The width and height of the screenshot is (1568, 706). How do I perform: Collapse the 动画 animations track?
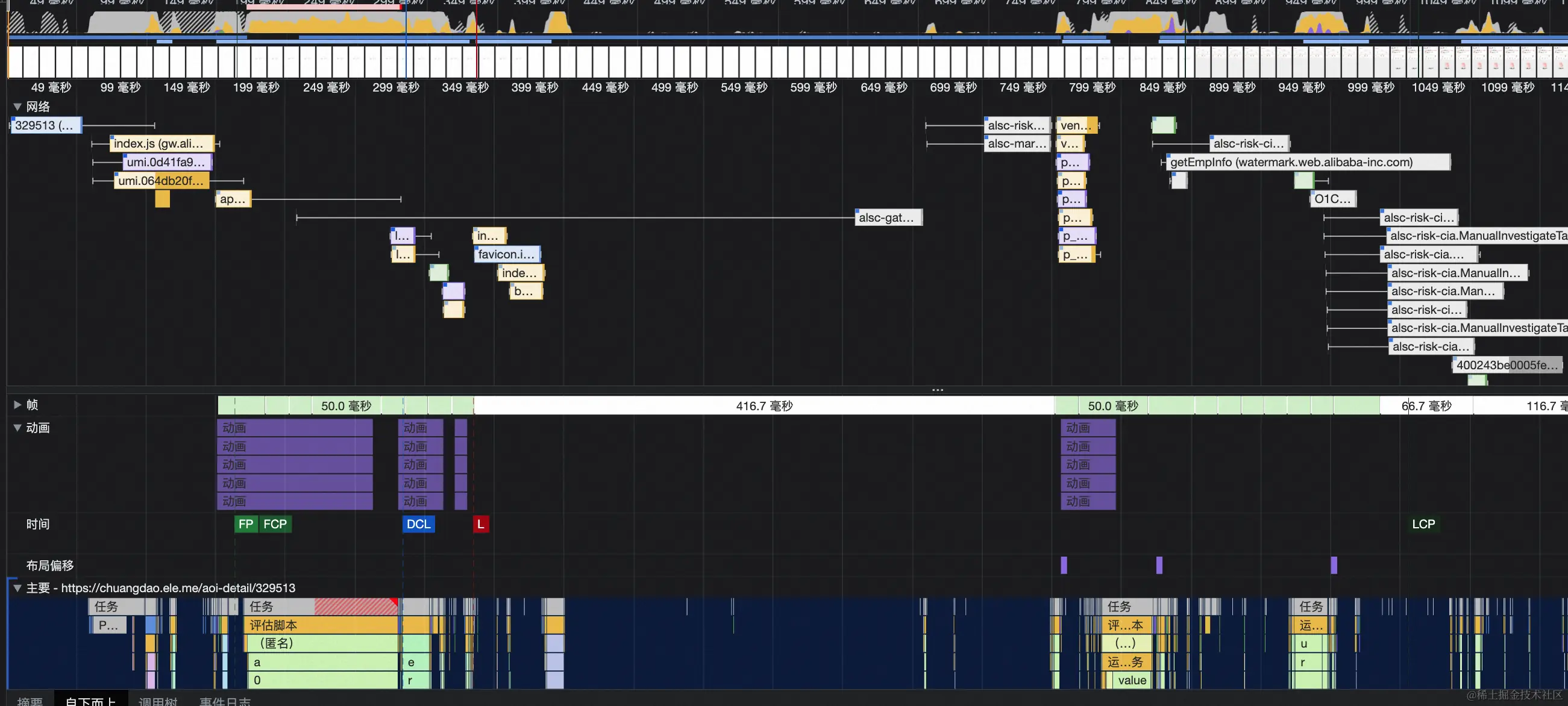pyautogui.click(x=17, y=428)
